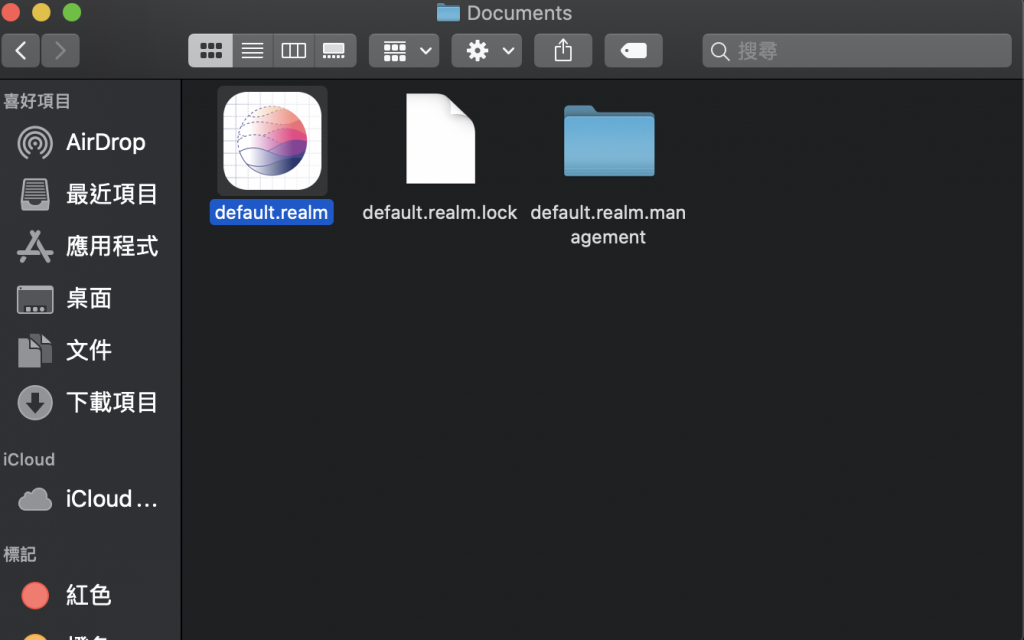Click the Edit Tags button

pos(633,50)
